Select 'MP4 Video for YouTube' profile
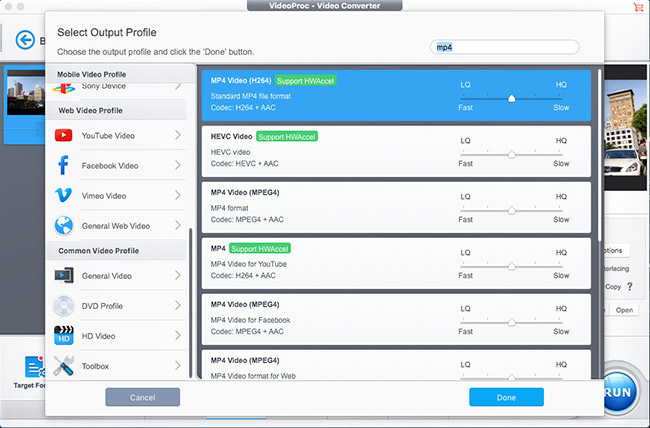The width and height of the screenshot is (650, 428). 248,264
